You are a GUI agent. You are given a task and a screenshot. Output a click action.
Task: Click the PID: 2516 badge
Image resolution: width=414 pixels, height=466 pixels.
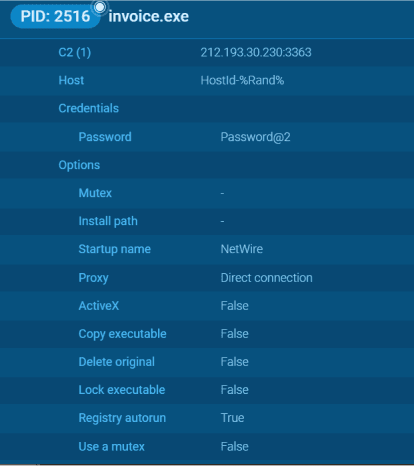(55, 17)
